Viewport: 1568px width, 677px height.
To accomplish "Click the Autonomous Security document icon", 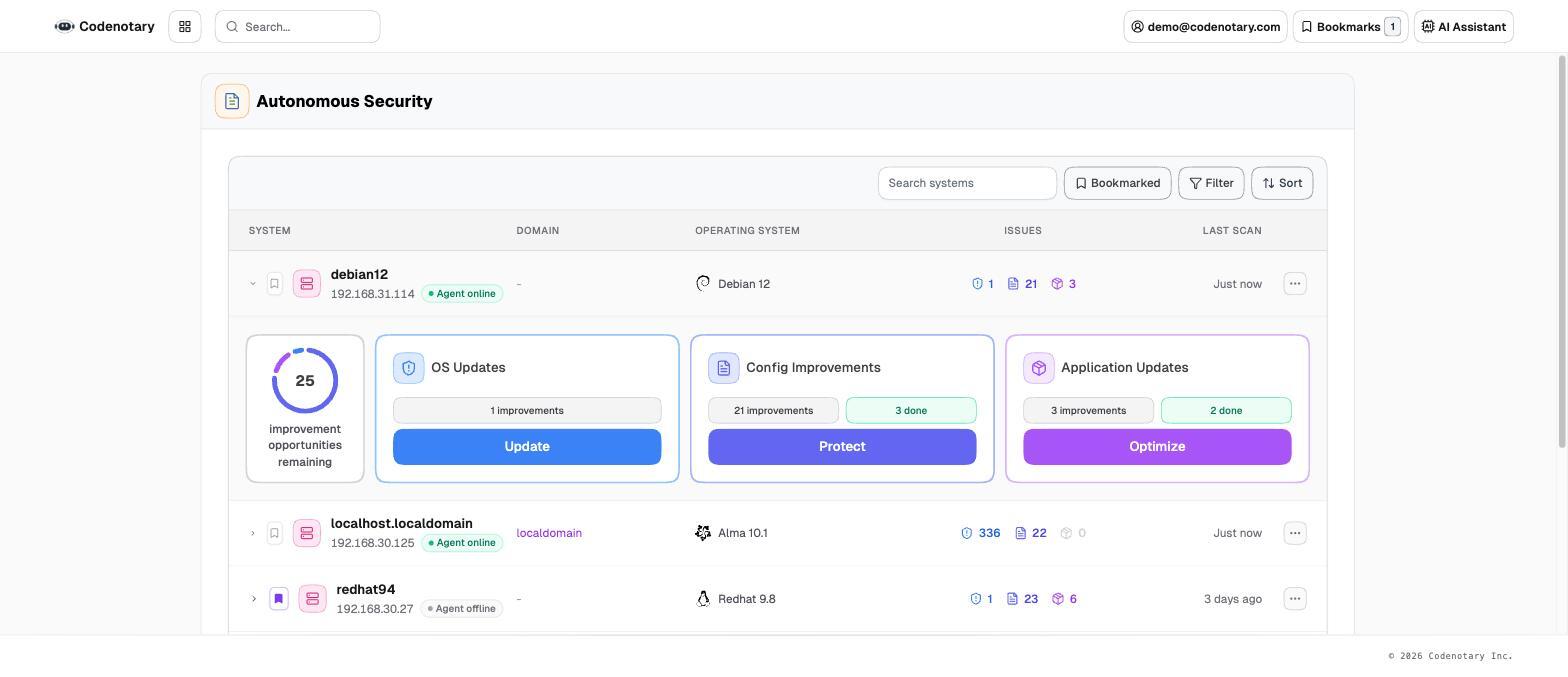I will click(232, 101).
